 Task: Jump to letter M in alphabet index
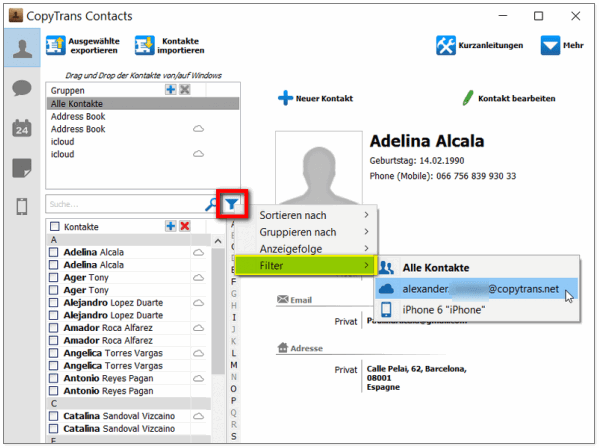(234, 365)
